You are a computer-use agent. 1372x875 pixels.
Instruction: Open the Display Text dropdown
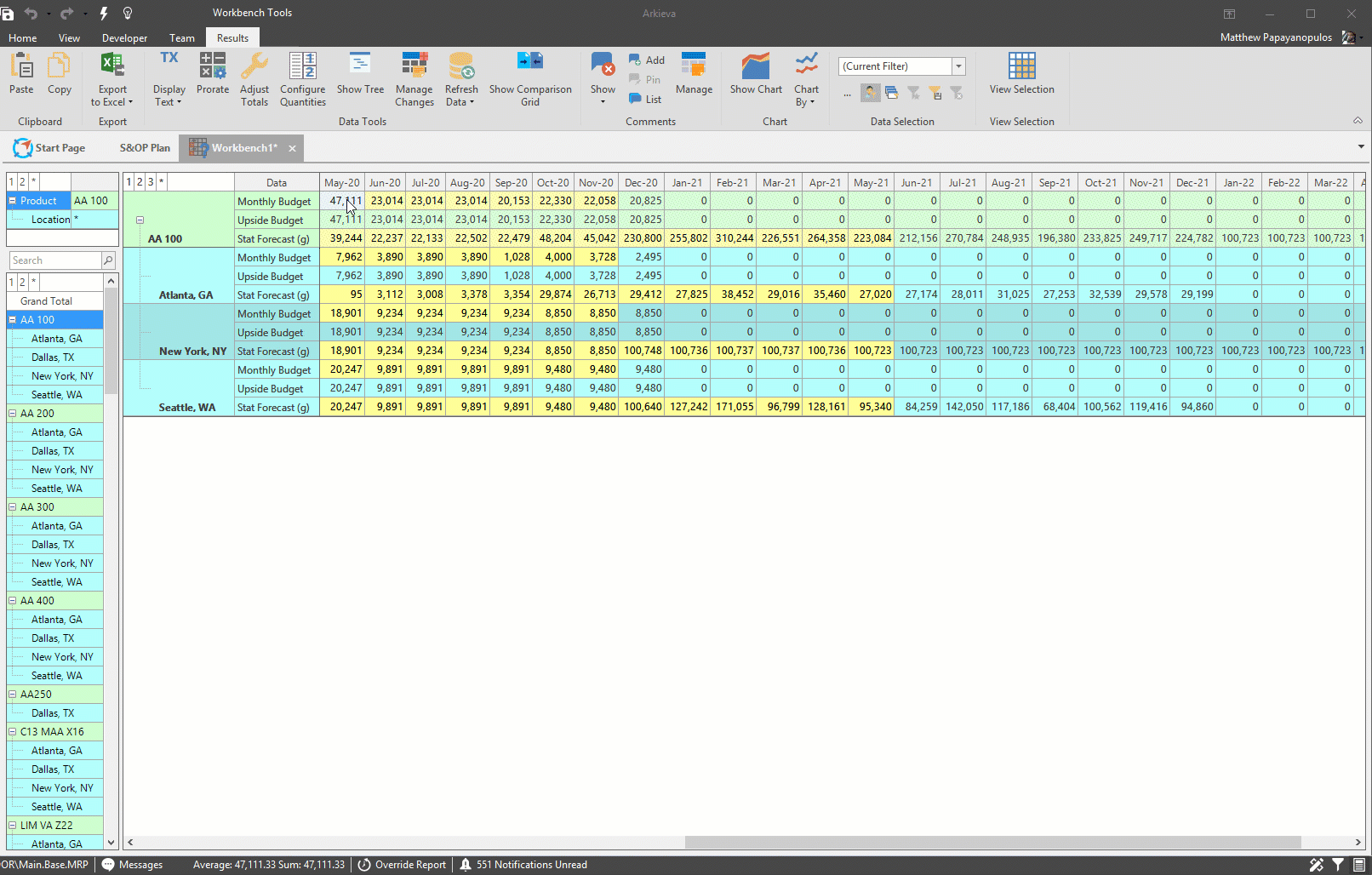pyautogui.click(x=169, y=79)
